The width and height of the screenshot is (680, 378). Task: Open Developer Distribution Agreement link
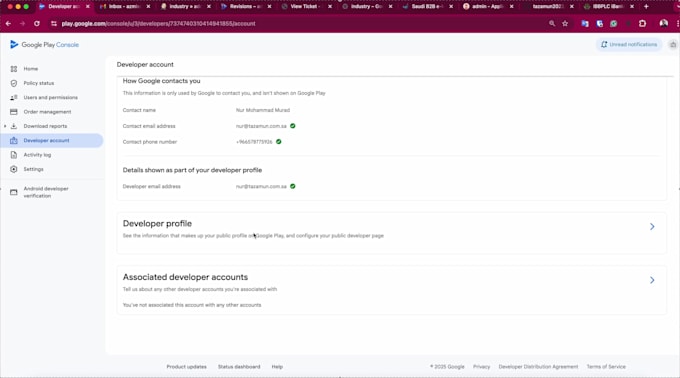coord(538,367)
